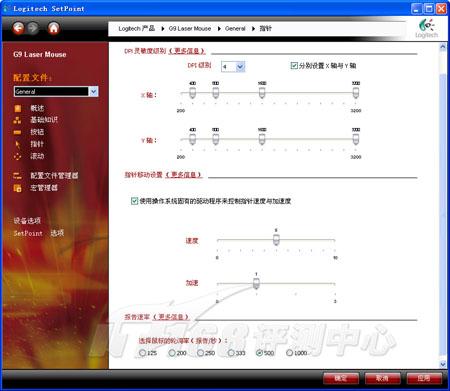Select the 滚动 scrolling sidebar icon
Viewport: 450px width, 391px height.
click(17, 156)
